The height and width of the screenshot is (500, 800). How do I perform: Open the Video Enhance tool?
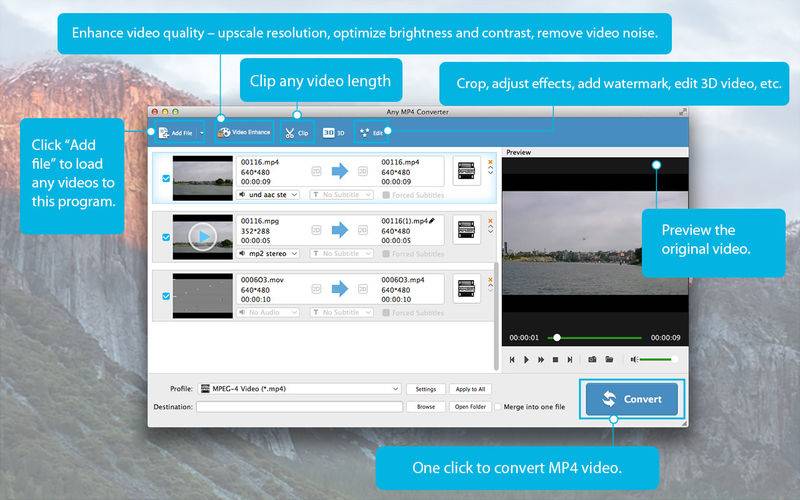[244, 132]
